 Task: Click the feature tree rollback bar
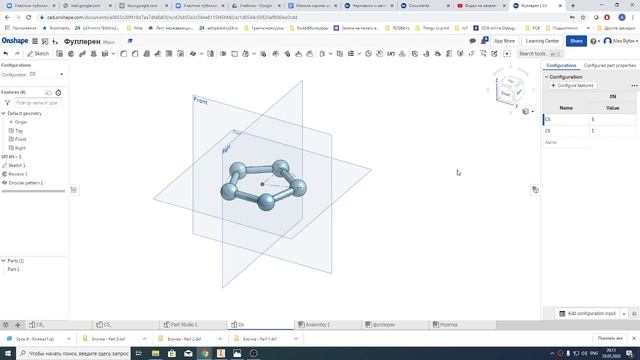click(33, 191)
